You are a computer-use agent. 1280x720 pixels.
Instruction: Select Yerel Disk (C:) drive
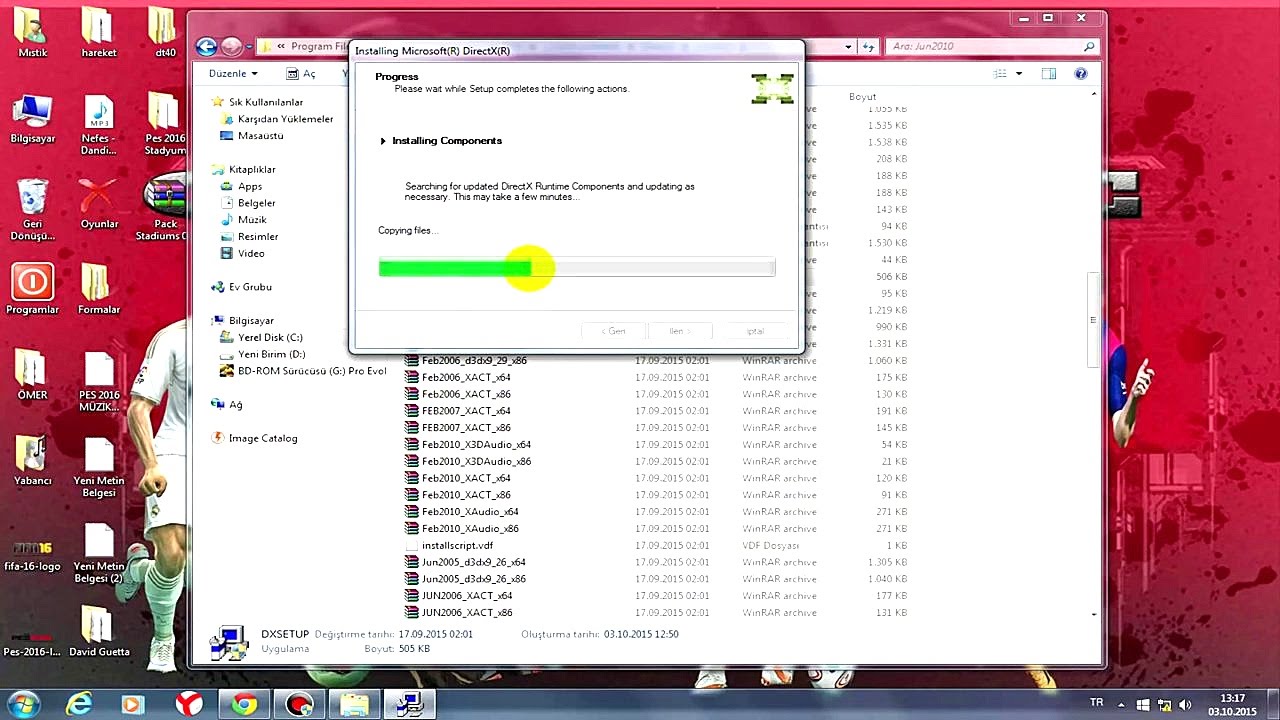point(270,338)
